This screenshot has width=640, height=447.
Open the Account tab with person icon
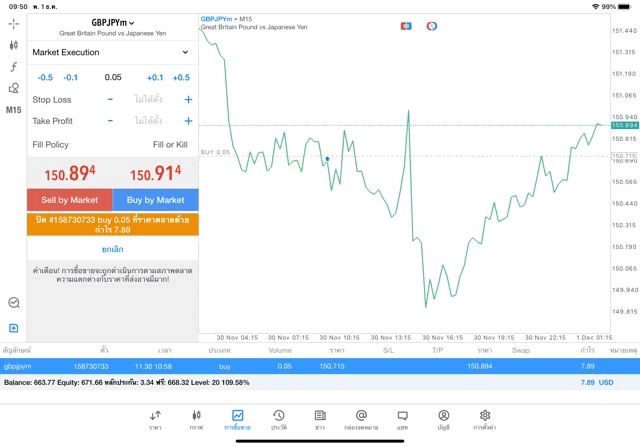[x=444, y=420]
